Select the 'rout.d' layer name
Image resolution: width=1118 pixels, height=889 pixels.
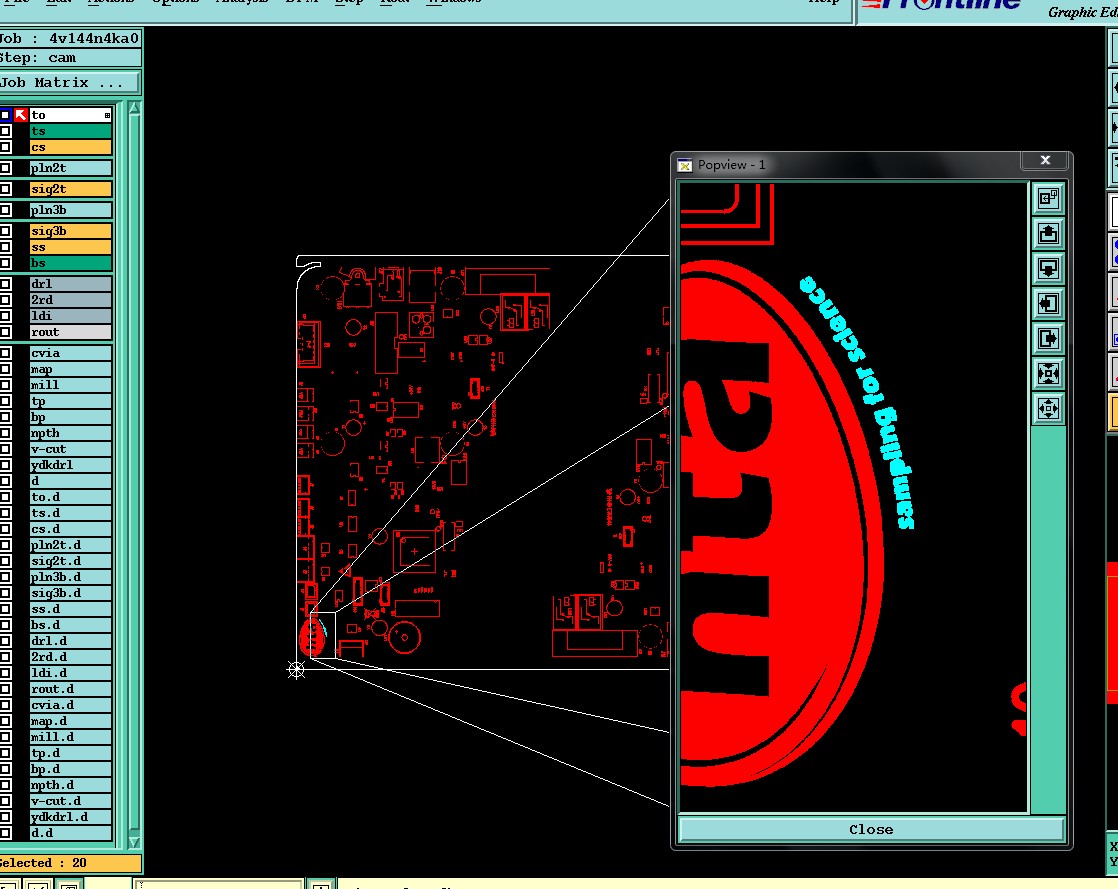pyautogui.click(x=71, y=689)
